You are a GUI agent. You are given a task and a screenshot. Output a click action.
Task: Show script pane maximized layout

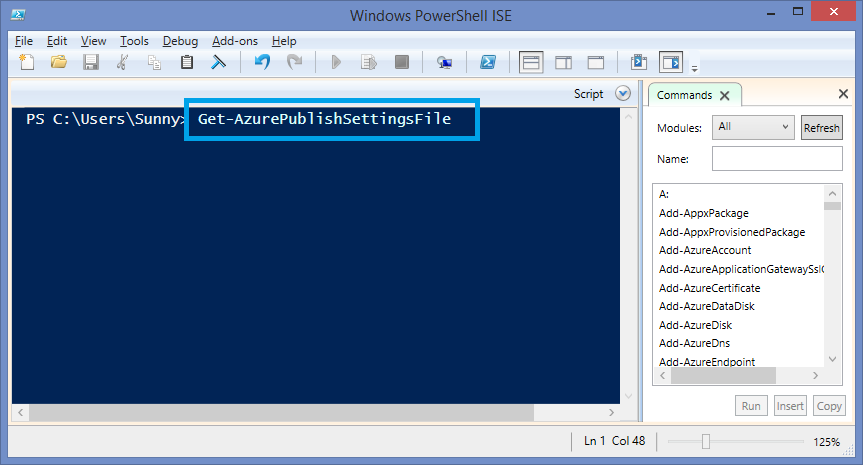(x=596, y=62)
